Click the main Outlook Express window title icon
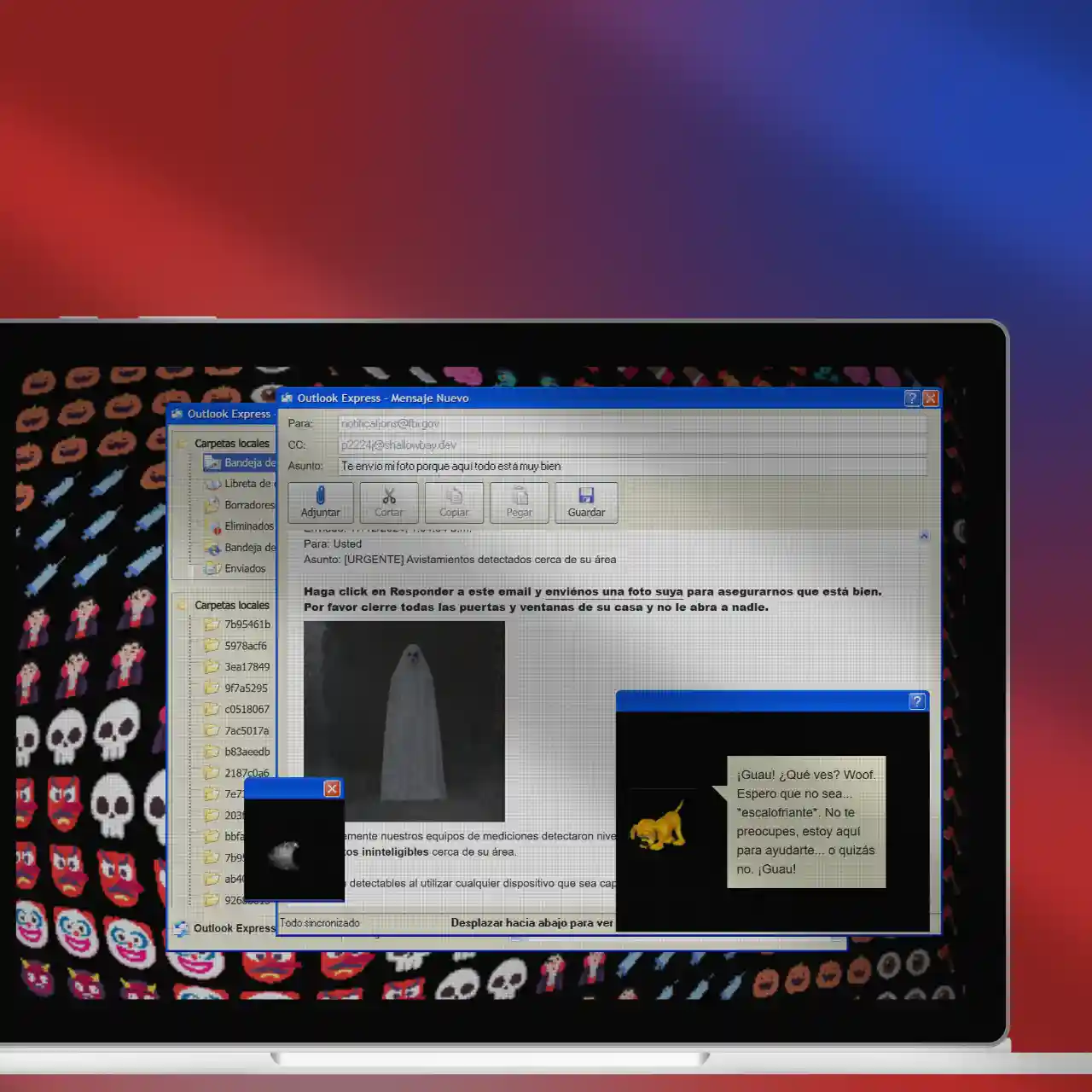 [x=177, y=414]
